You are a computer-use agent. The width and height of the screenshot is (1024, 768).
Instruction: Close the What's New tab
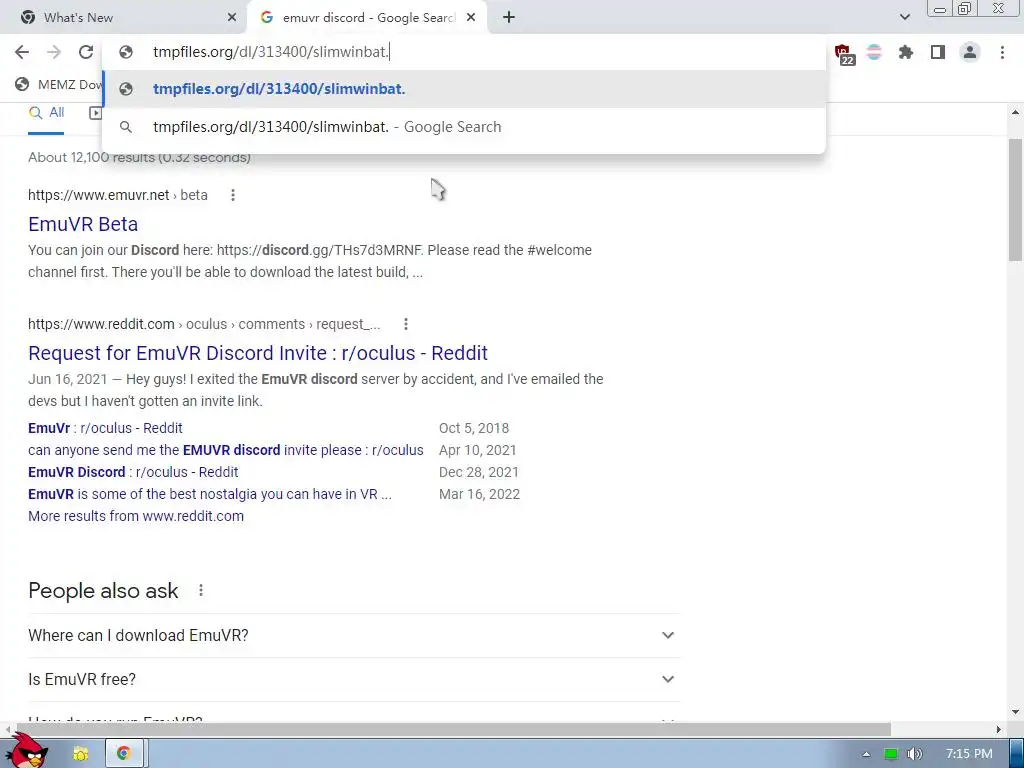[x=232, y=18]
